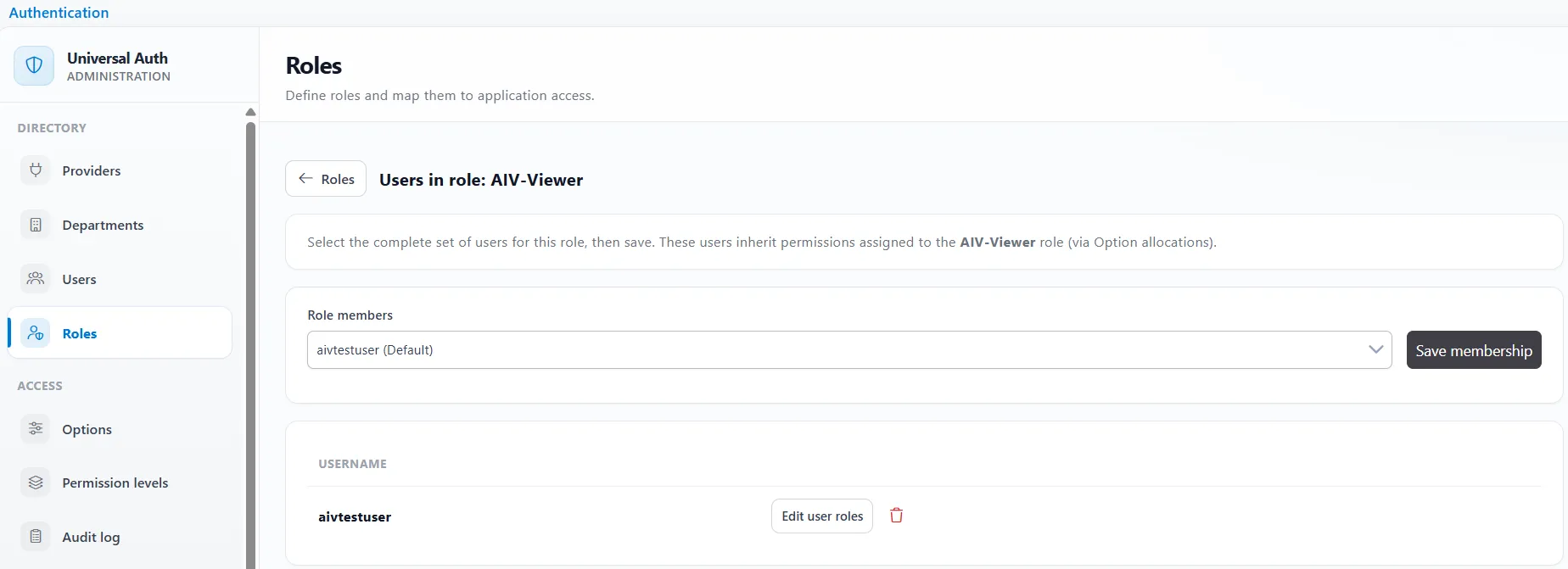
Task: Click the Roles page title
Action: 314,65
